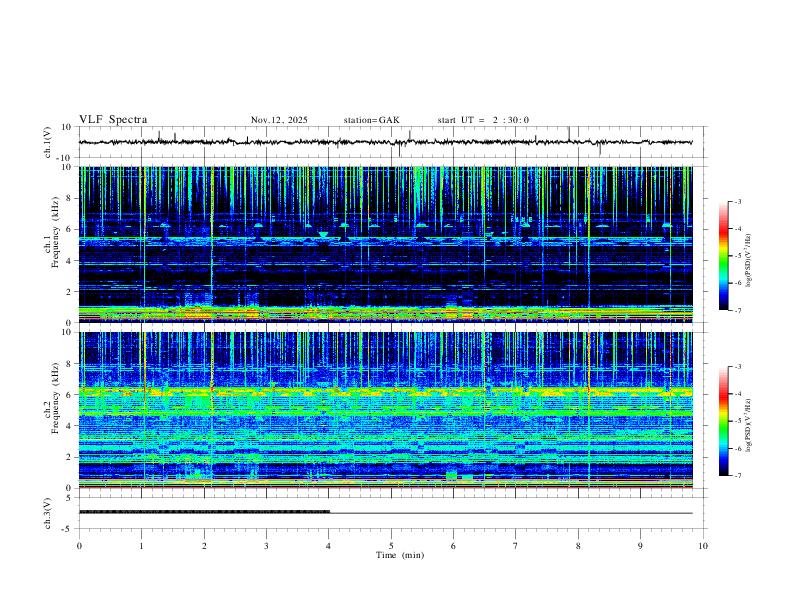Click the 'VLF Spectra' title text
The width and height of the screenshot is (792, 612).
coord(113,120)
